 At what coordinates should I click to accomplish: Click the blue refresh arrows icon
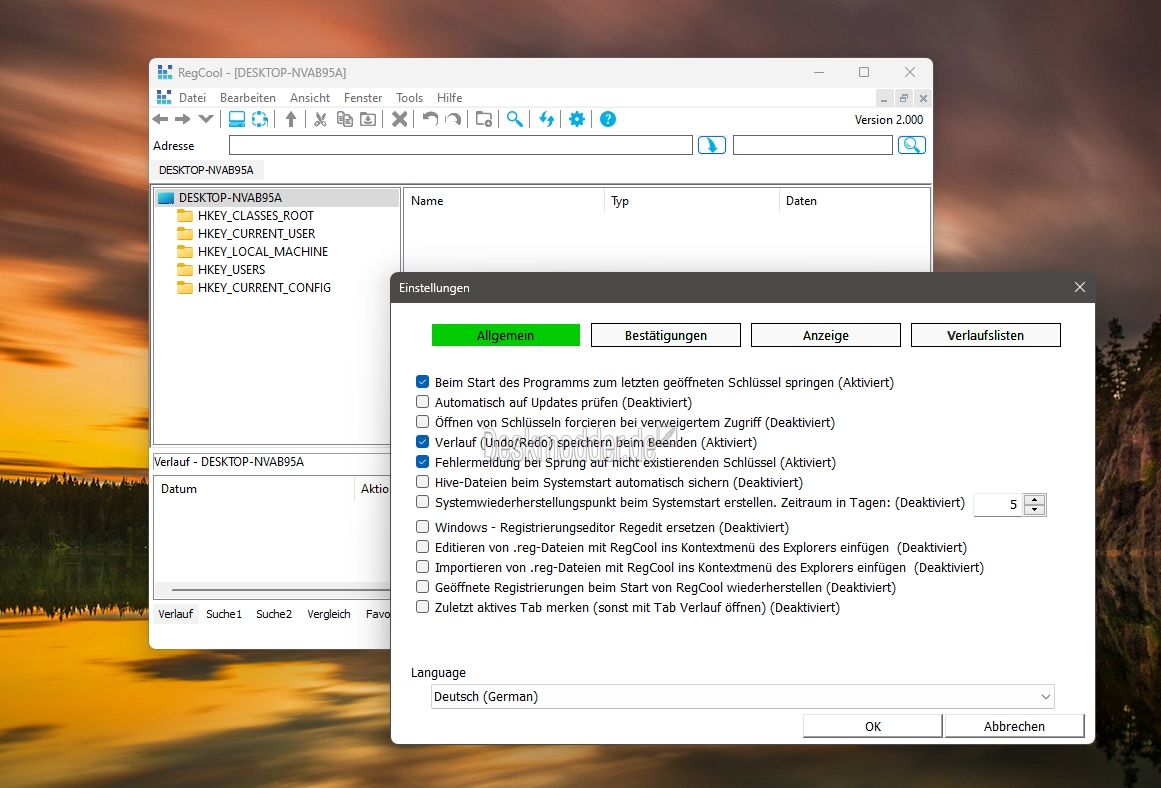(546, 119)
